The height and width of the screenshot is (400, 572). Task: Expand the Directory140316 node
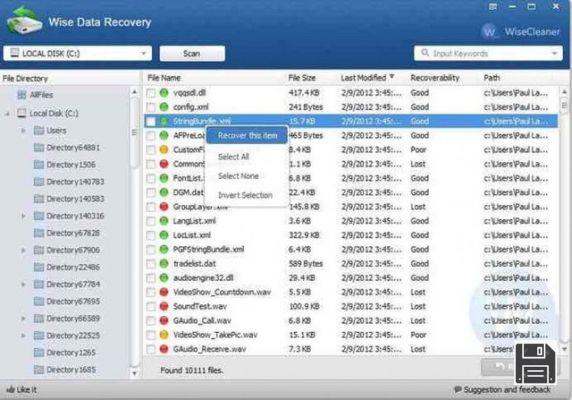click(23, 216)
